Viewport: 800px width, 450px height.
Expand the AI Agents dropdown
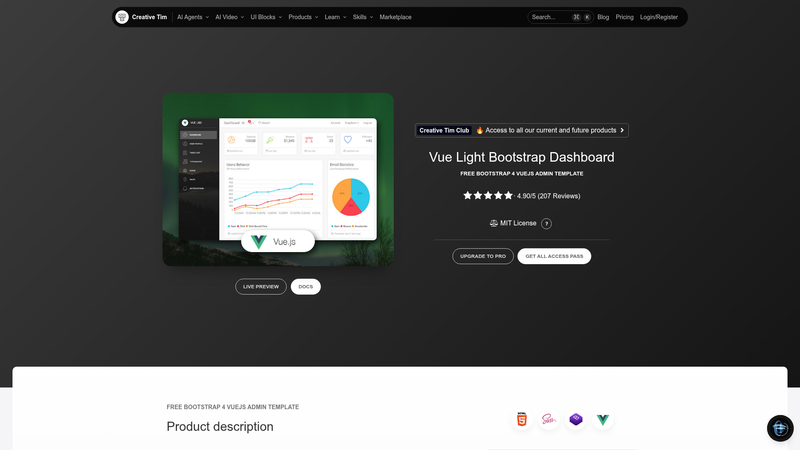click(x=193, y=17)
